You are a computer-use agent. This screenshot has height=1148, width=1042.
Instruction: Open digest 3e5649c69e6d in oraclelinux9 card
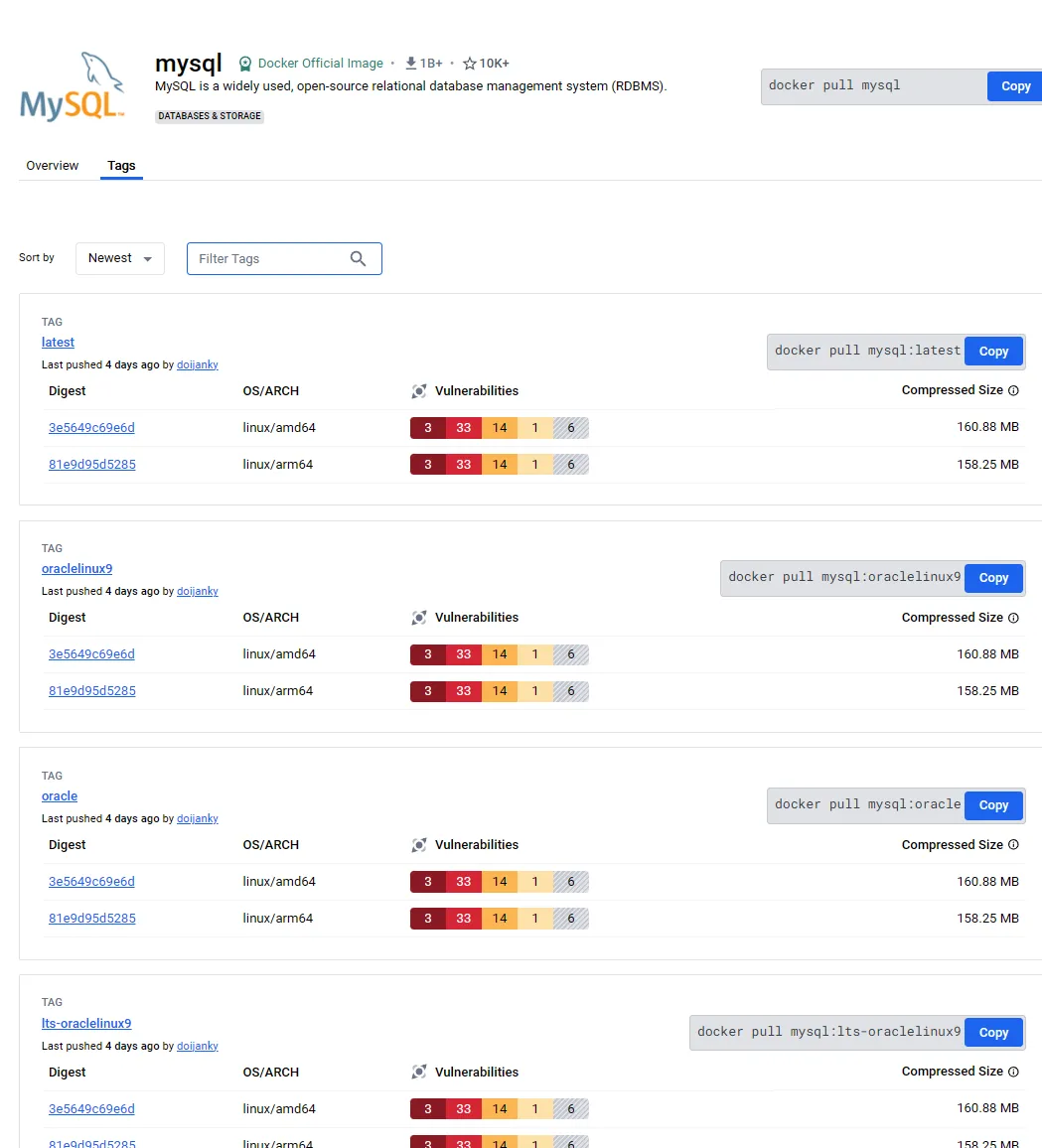tap(91, 653)
